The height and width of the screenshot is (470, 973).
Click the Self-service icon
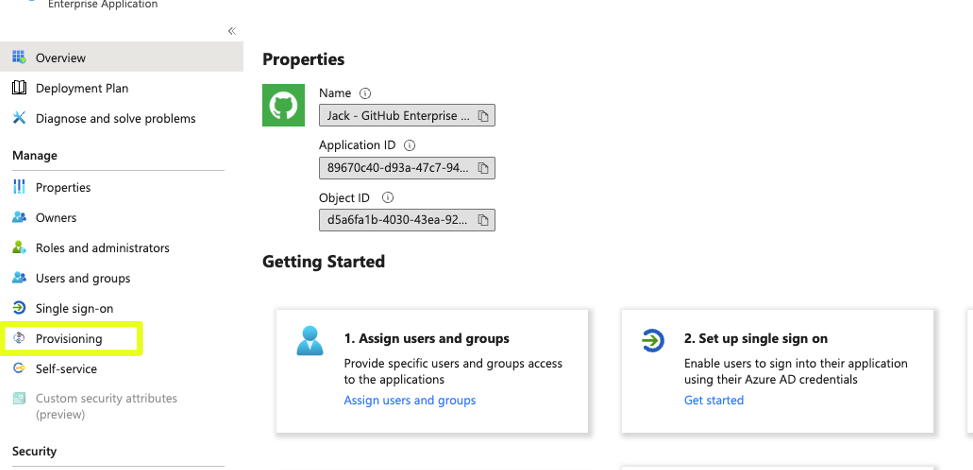(19, 368)
